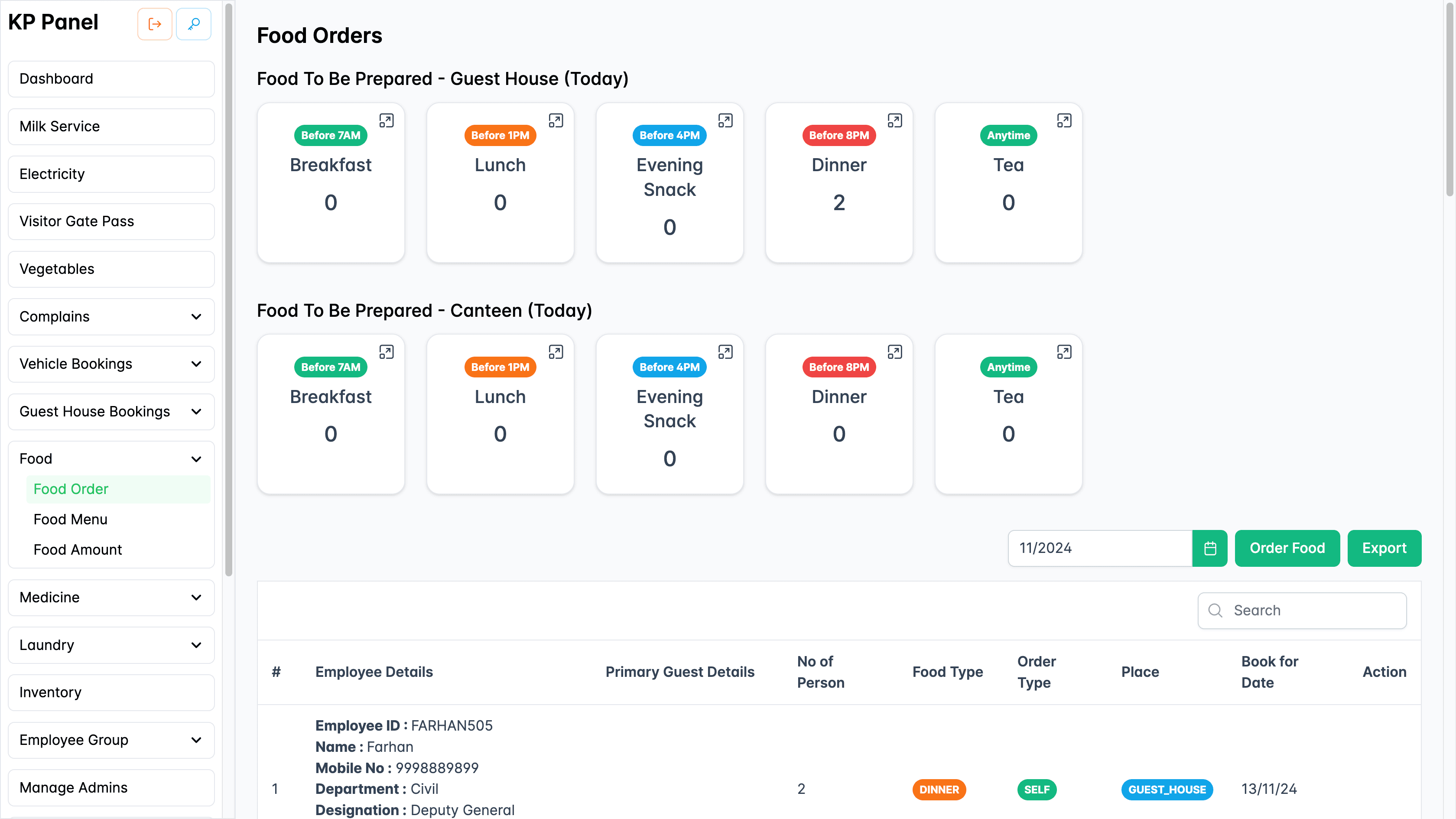The height and width of the screenshot is (819, 1456).
Task: Click the month date input field
Action: tap(1099, 548)
